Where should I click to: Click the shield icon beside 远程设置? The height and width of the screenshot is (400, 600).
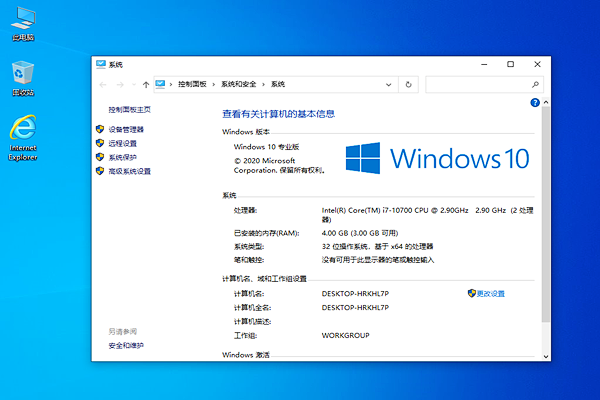pos(100,143)
